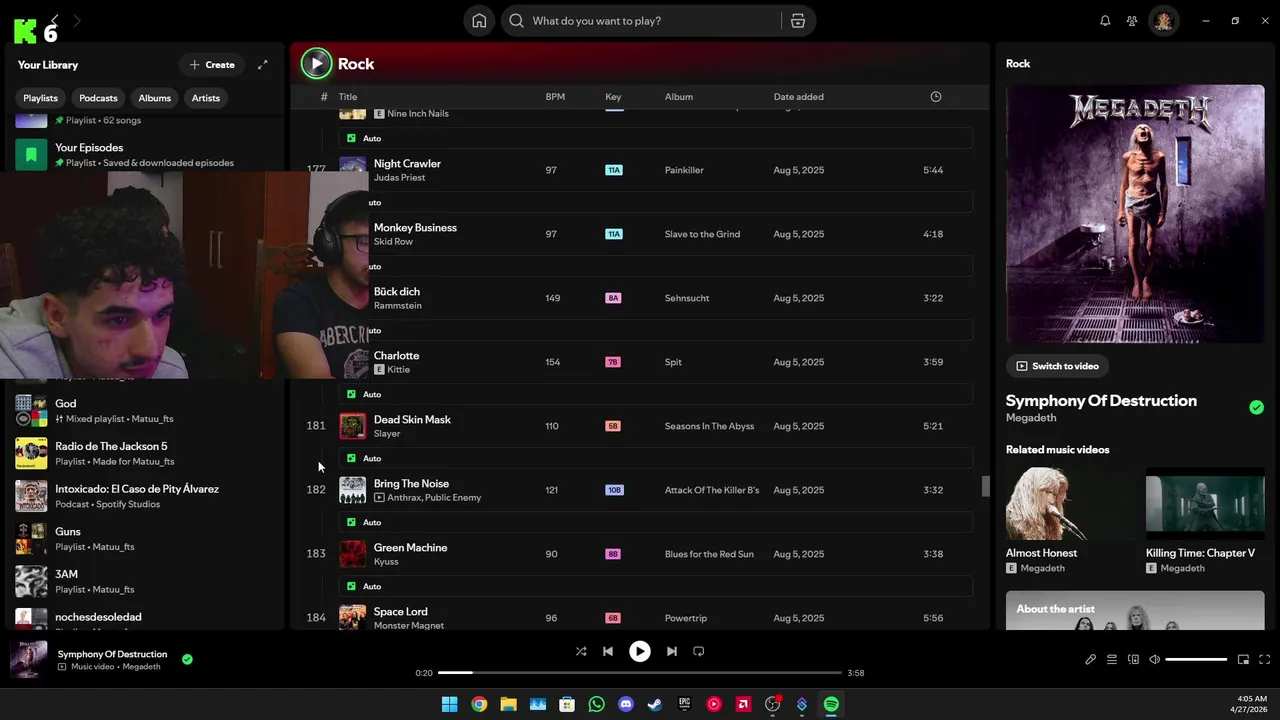Click the 5B key badge for Dead Skin Mask

click(613, 426)
